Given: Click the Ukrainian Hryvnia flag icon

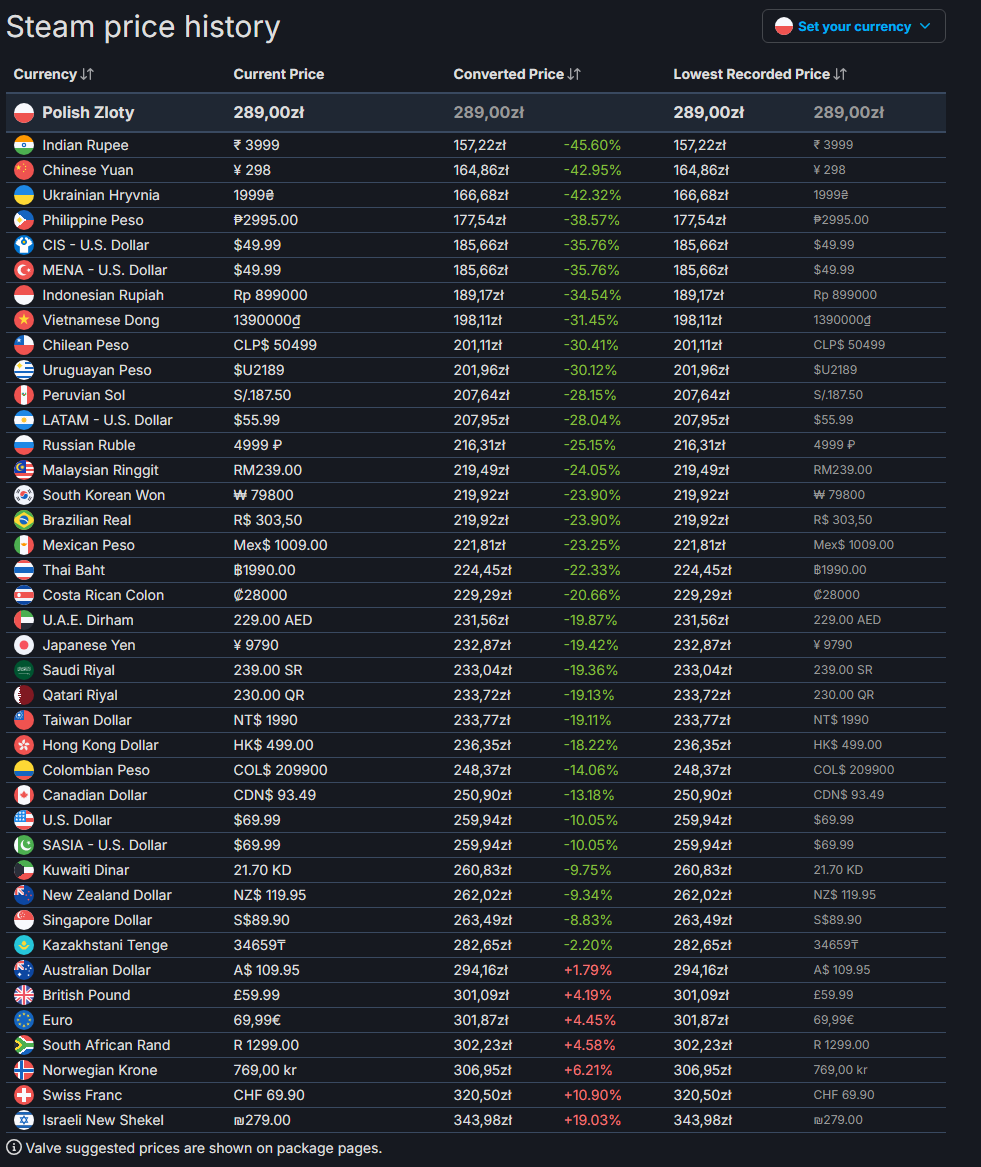Looking at the screenshot, I should click(24, 195).
